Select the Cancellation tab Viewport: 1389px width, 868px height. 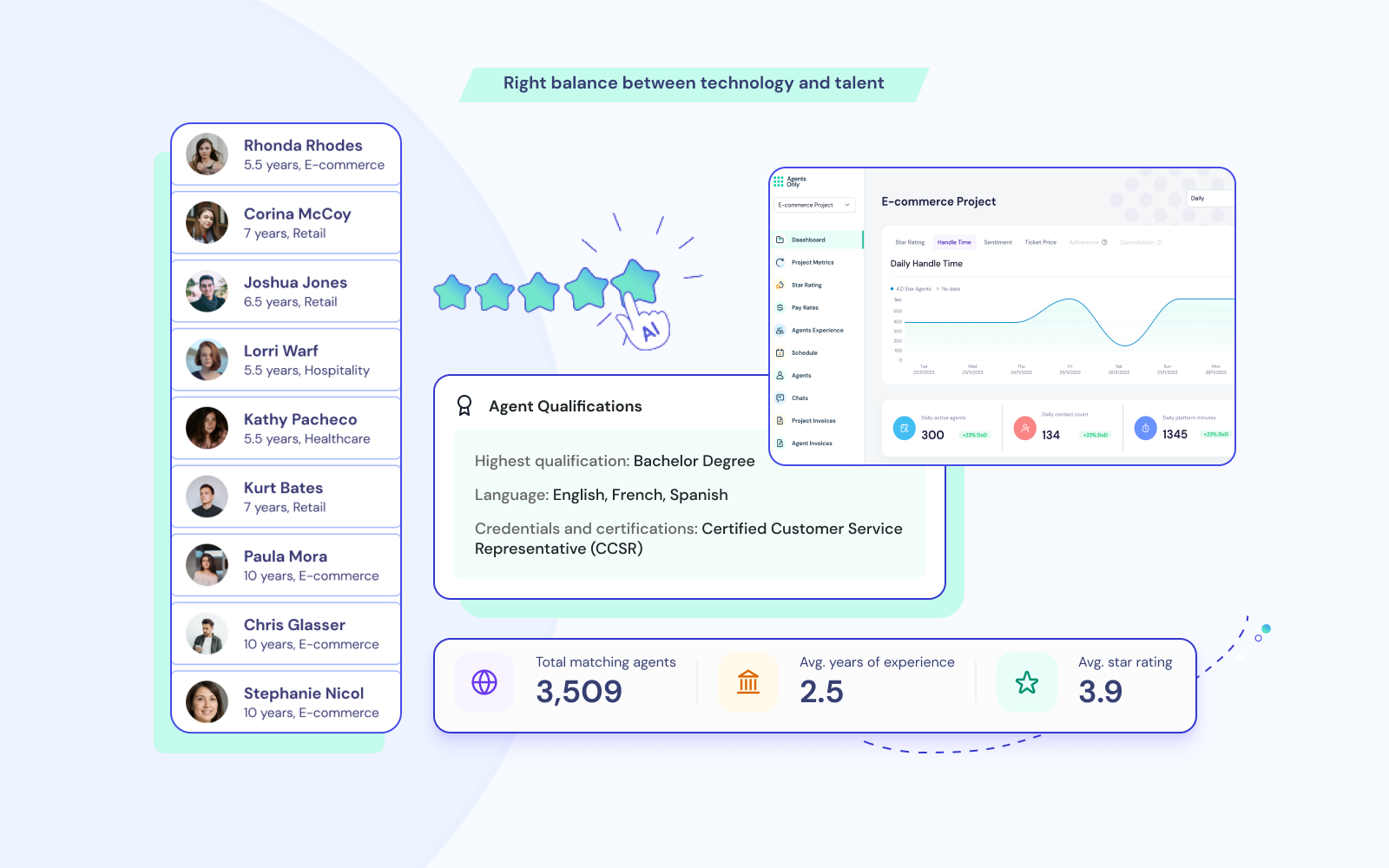(1136, 242)
